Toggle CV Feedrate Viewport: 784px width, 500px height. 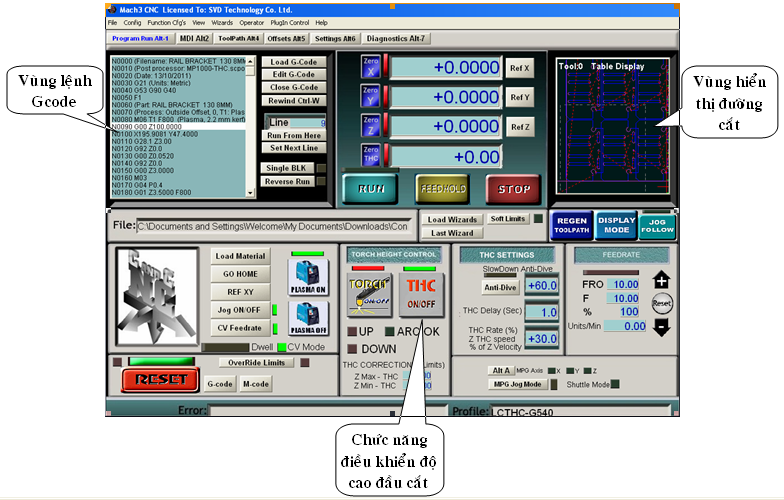(x=240, y=328)
